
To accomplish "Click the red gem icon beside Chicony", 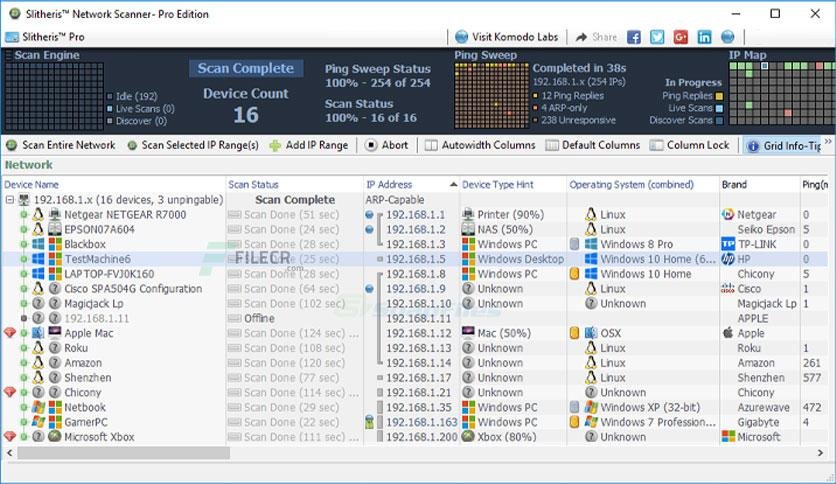I will click(10, 392).
